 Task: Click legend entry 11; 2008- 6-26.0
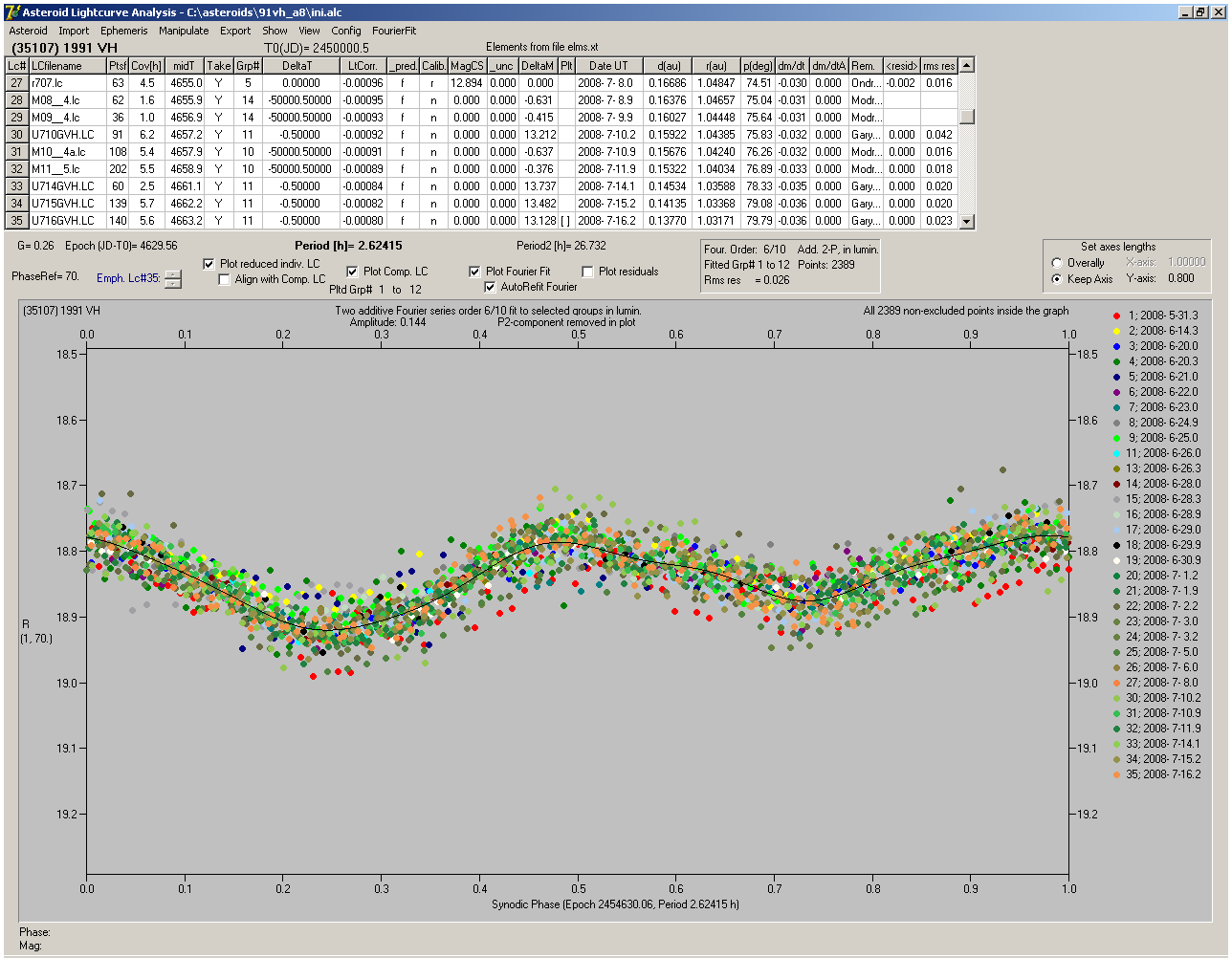click(x=1163, y=453)
